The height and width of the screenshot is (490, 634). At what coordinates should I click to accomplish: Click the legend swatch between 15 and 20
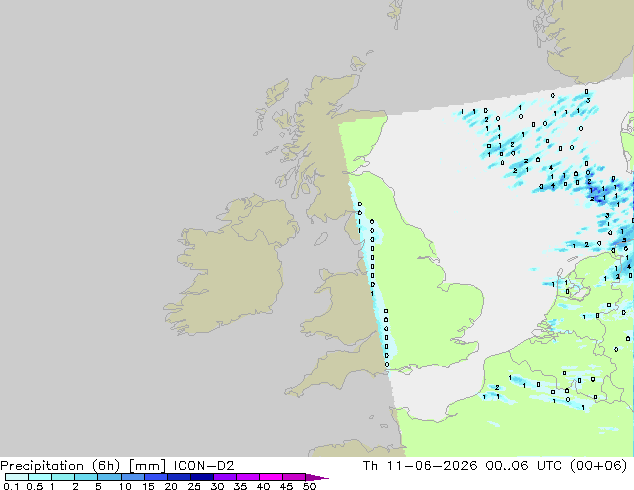click(x=156, y=477)
